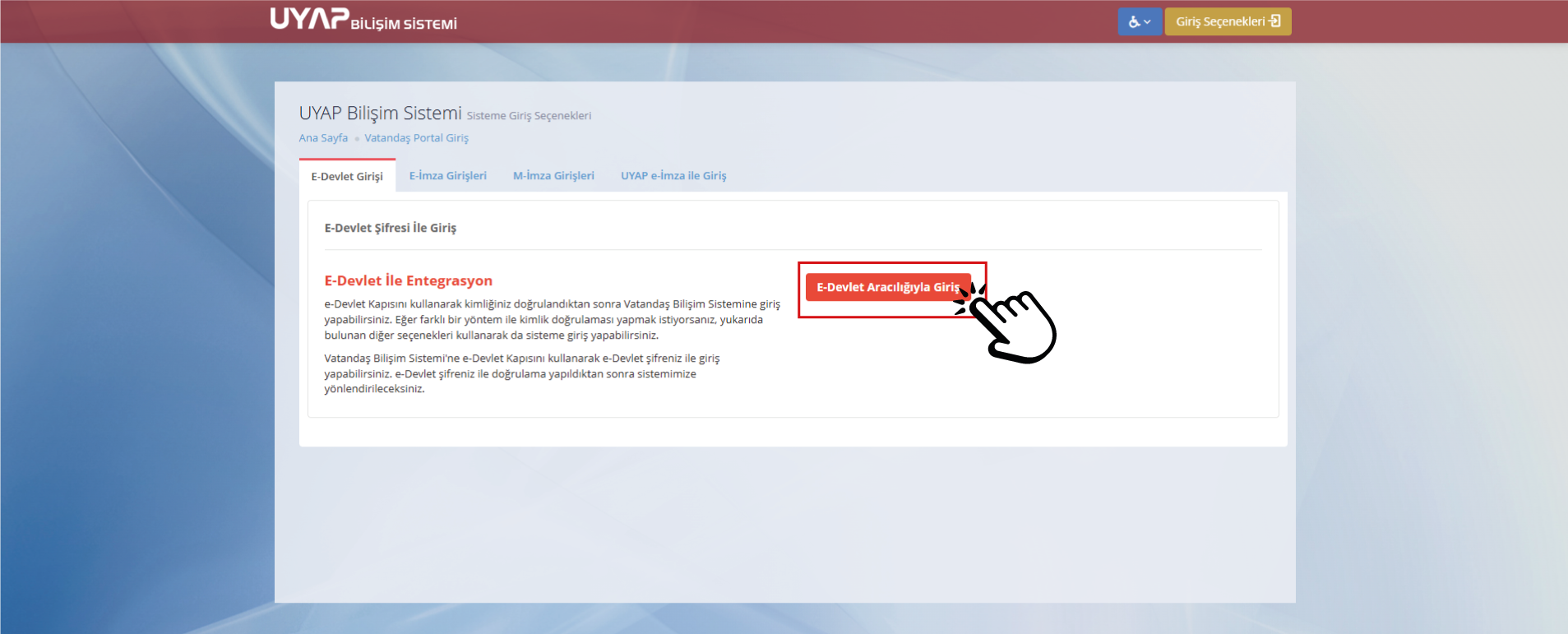The width and height of the screenshot is (1568, 634).
Task: Click the breadcrumb separator dot after Ana Sayfa
Action: (357, 139)
